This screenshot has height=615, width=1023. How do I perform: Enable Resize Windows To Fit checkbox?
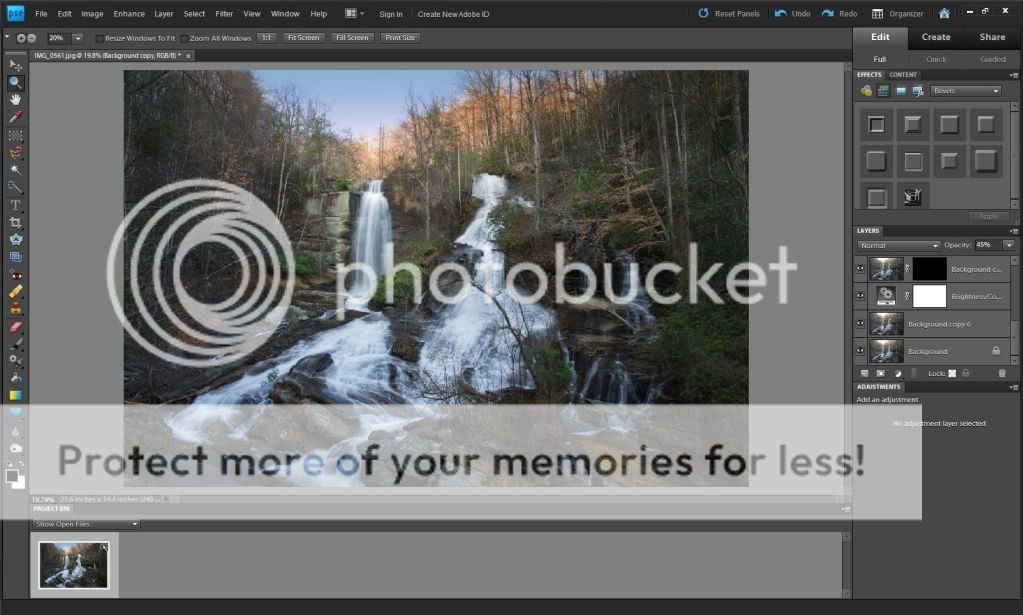coord(100,38)
